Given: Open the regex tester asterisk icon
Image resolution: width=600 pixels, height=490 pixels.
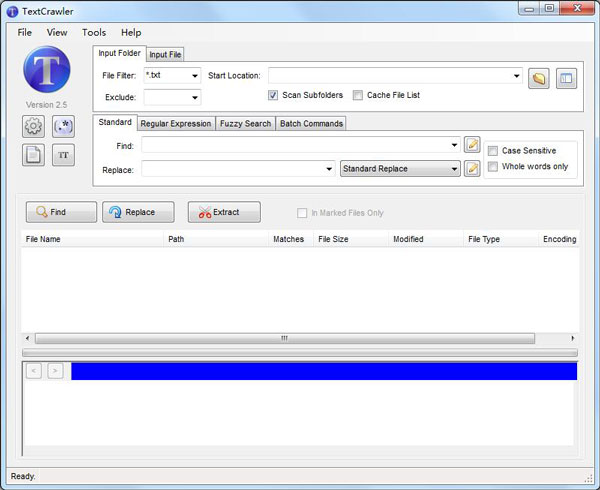Looking at the screenshot, I should 63,126.
